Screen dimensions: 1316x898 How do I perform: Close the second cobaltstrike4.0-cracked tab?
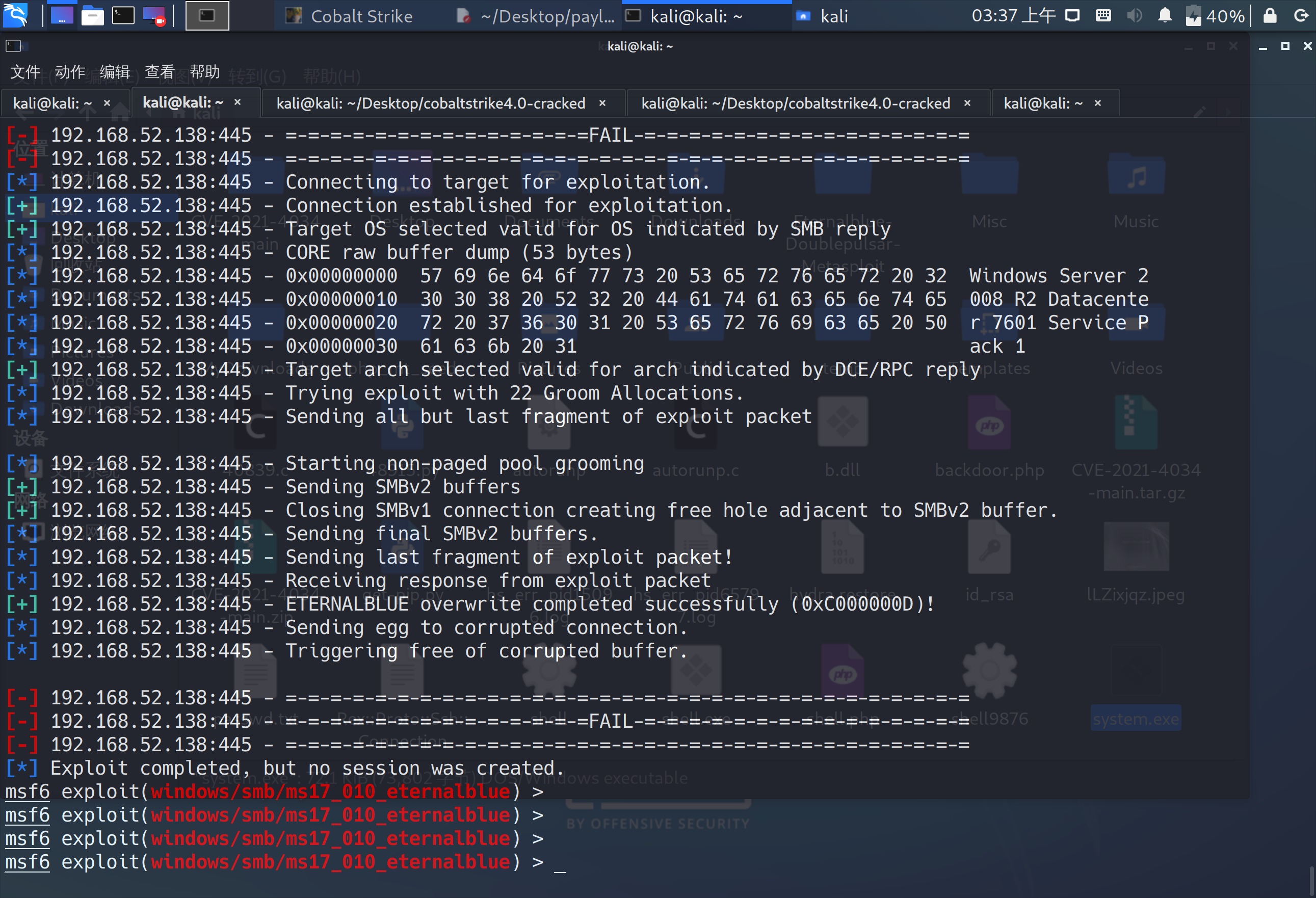coord(967,103)
